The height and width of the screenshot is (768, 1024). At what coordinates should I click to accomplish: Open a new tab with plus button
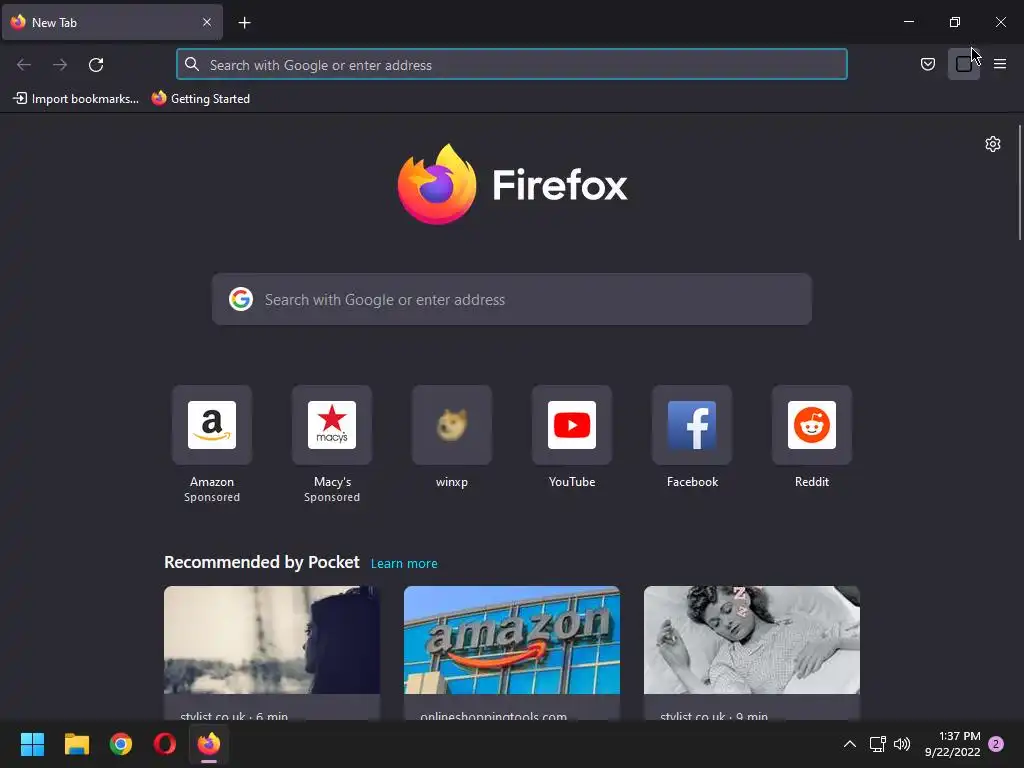244,23
